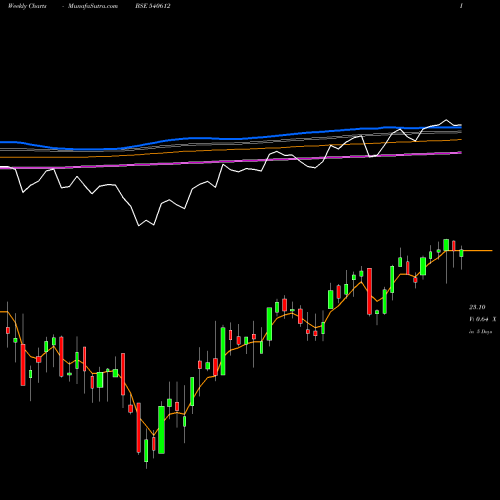
Task: Click the 'Weekly Charts' title text
Action: pyautogui.click(x=27, y=6)
